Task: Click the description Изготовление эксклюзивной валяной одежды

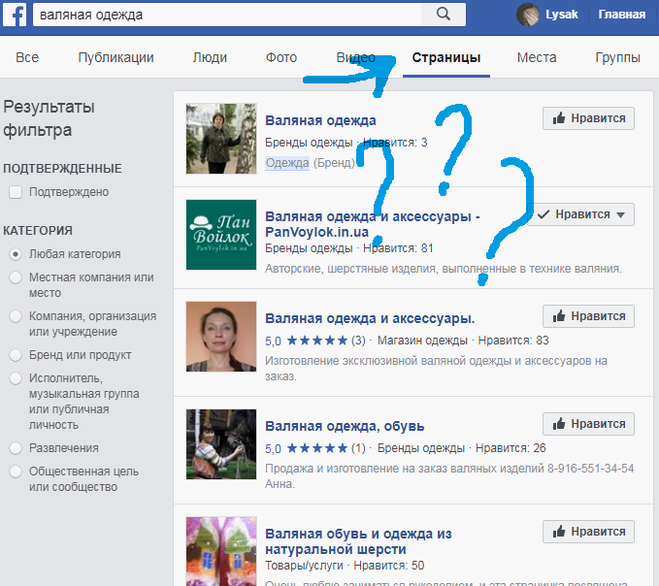Action: [x=436, y=368]
